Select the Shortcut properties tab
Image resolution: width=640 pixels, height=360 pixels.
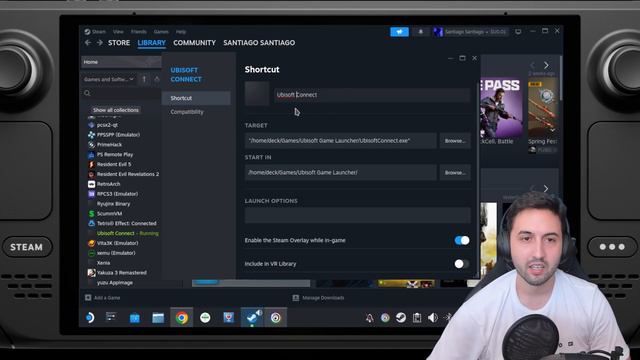196,98
